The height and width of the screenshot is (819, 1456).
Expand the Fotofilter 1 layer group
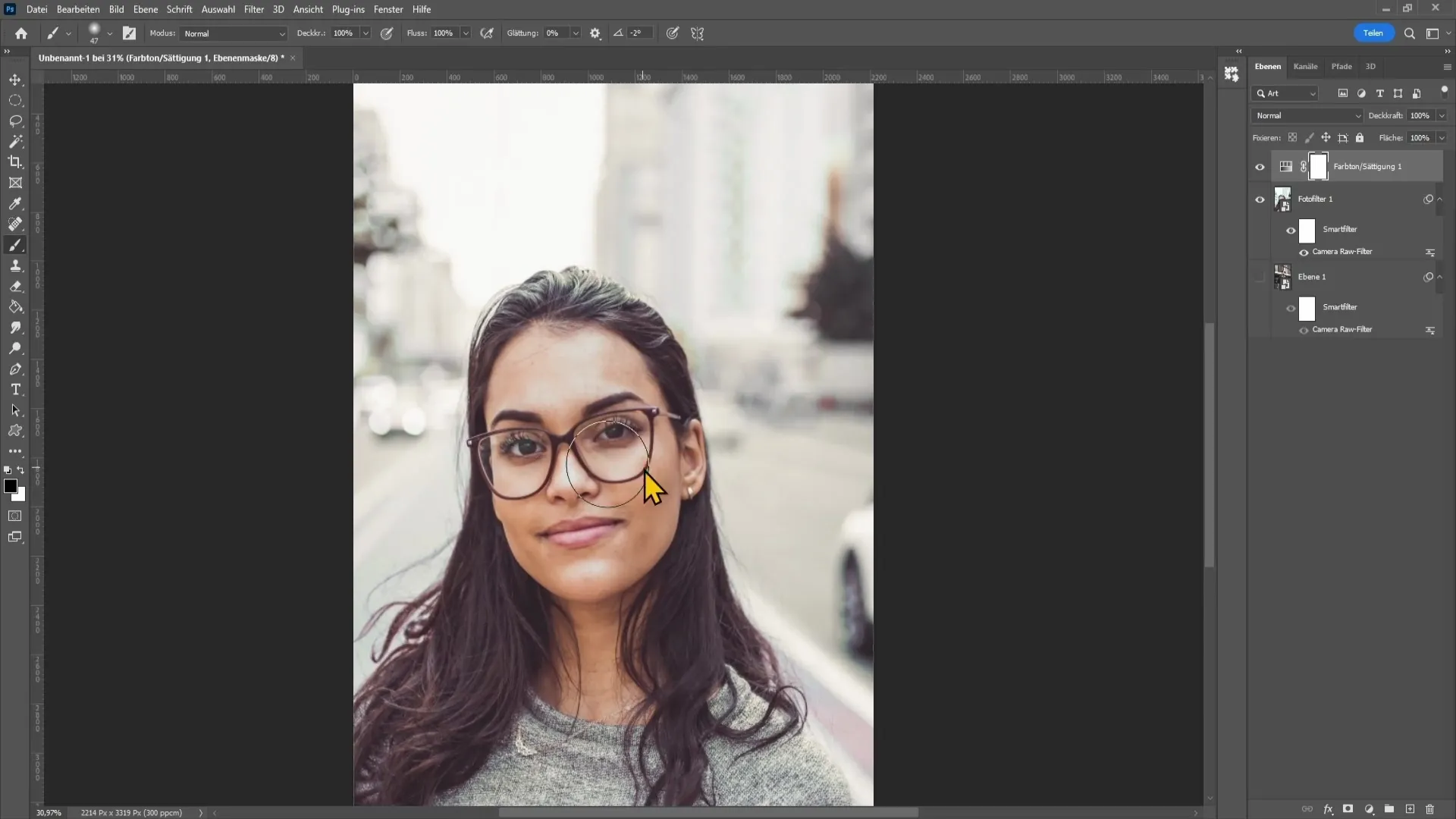[1440, 199]
